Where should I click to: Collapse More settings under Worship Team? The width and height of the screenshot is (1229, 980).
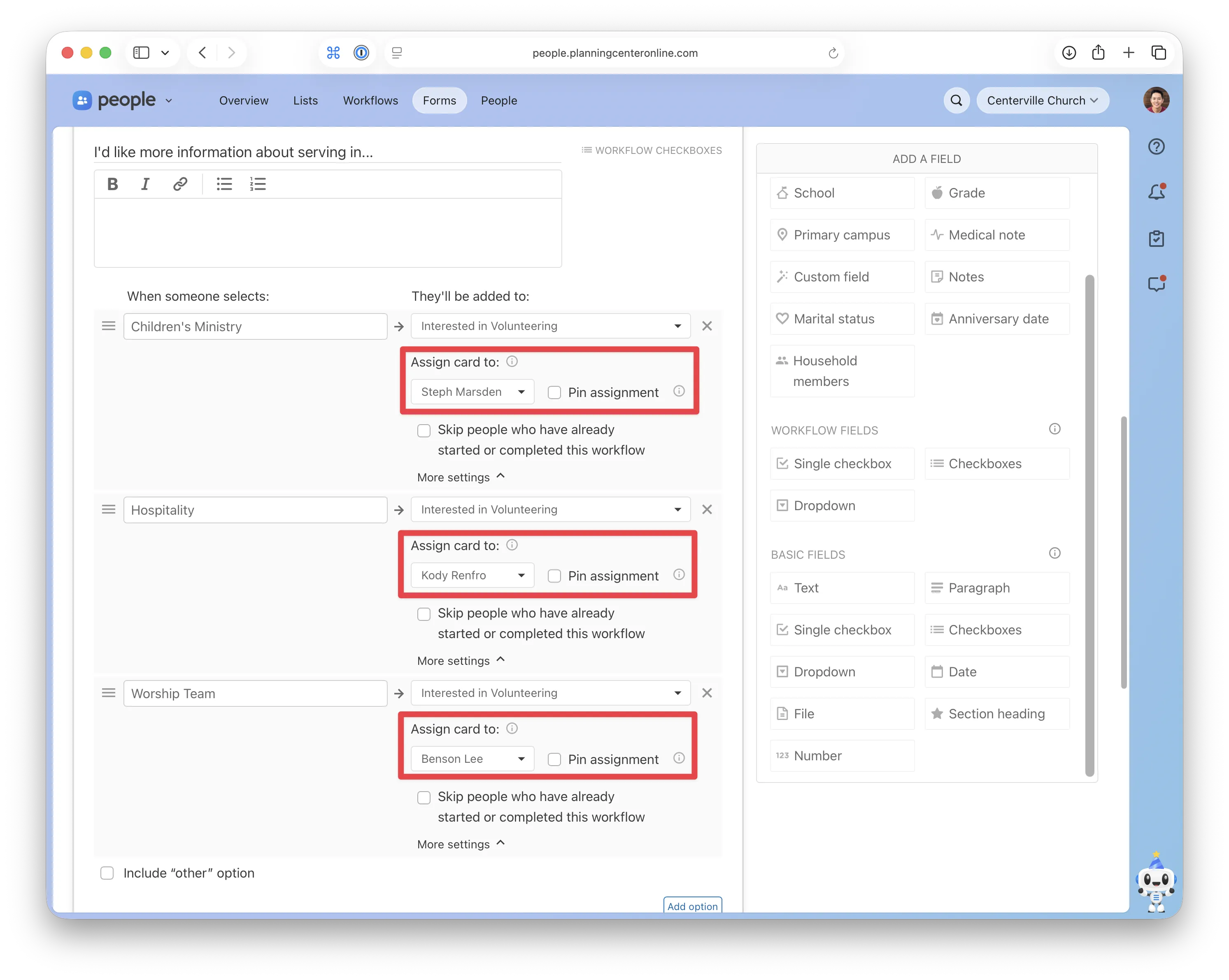[461, 844]
